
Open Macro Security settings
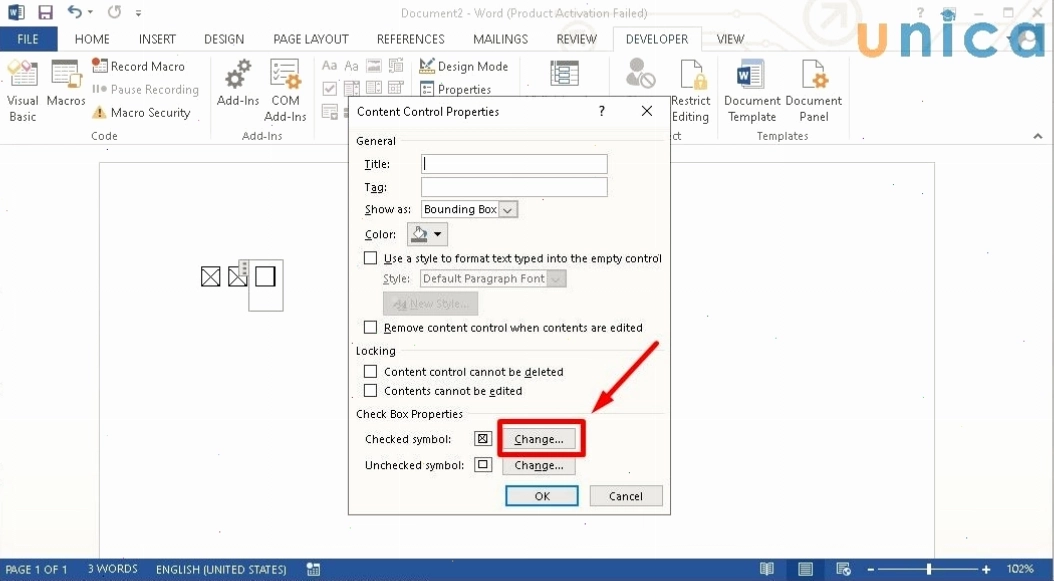coord(142,112)
